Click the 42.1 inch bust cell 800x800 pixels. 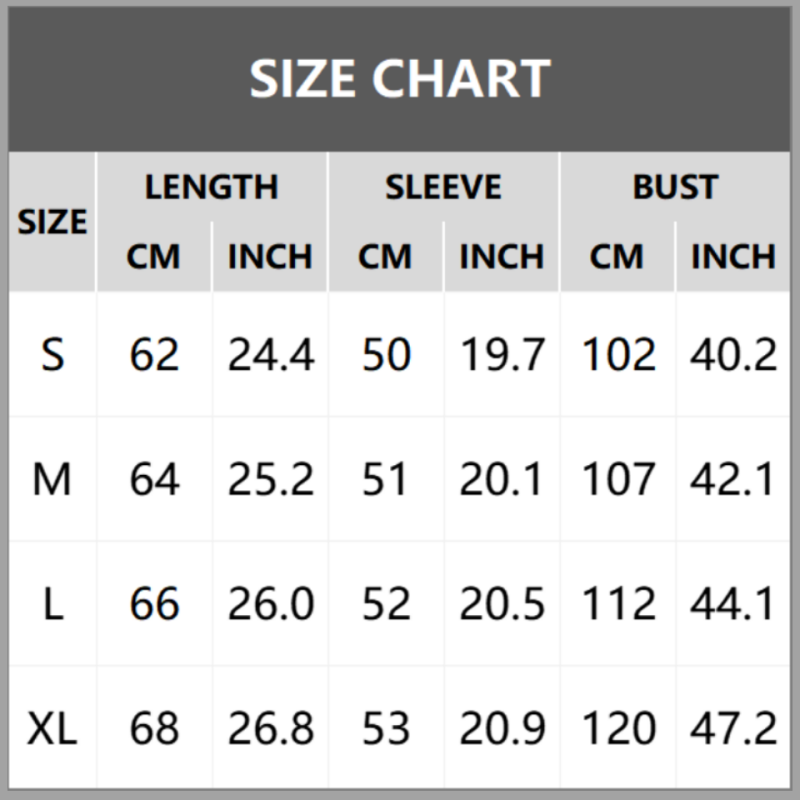pos(733,480)
